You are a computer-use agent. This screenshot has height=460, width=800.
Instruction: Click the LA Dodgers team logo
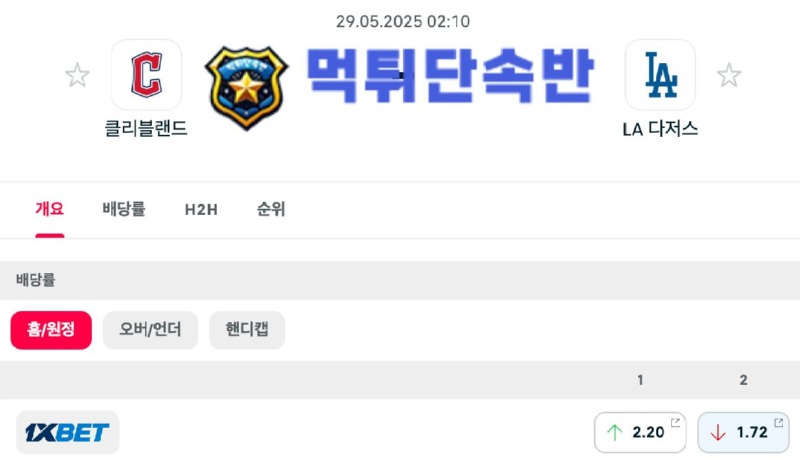coord(660,74)
